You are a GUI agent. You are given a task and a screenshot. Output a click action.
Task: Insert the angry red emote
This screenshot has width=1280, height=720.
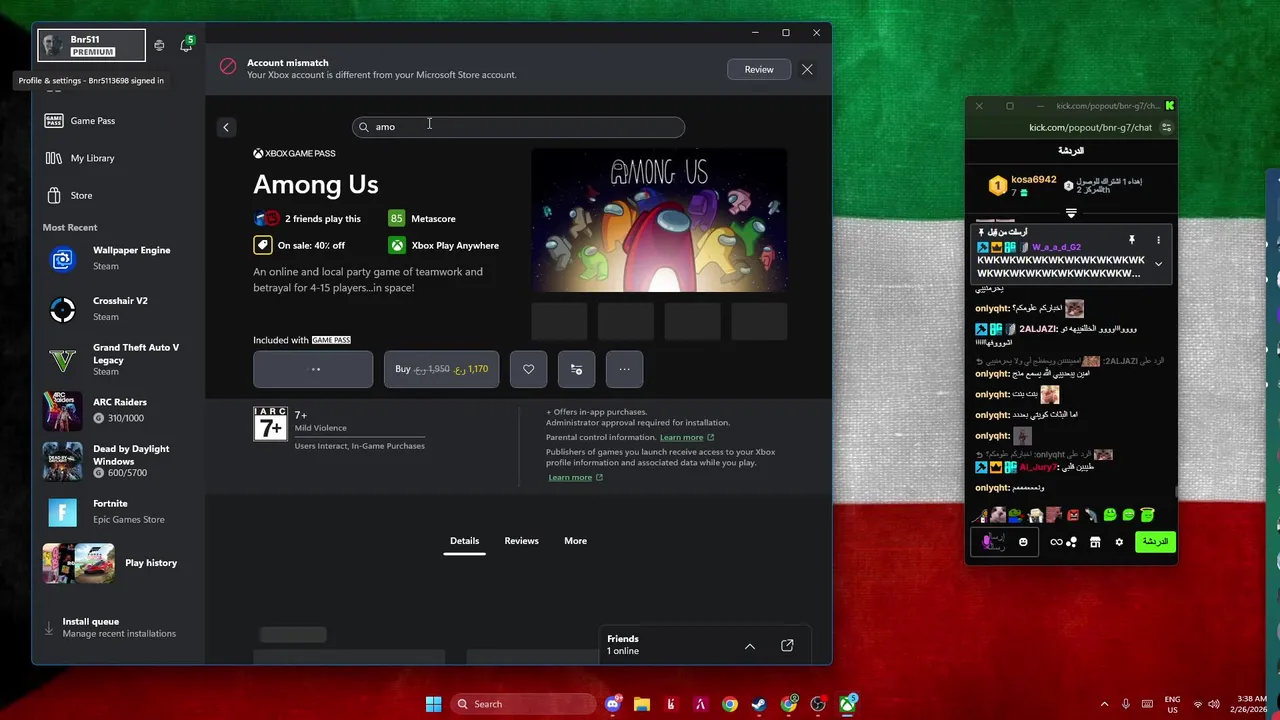pos(1073,515)
